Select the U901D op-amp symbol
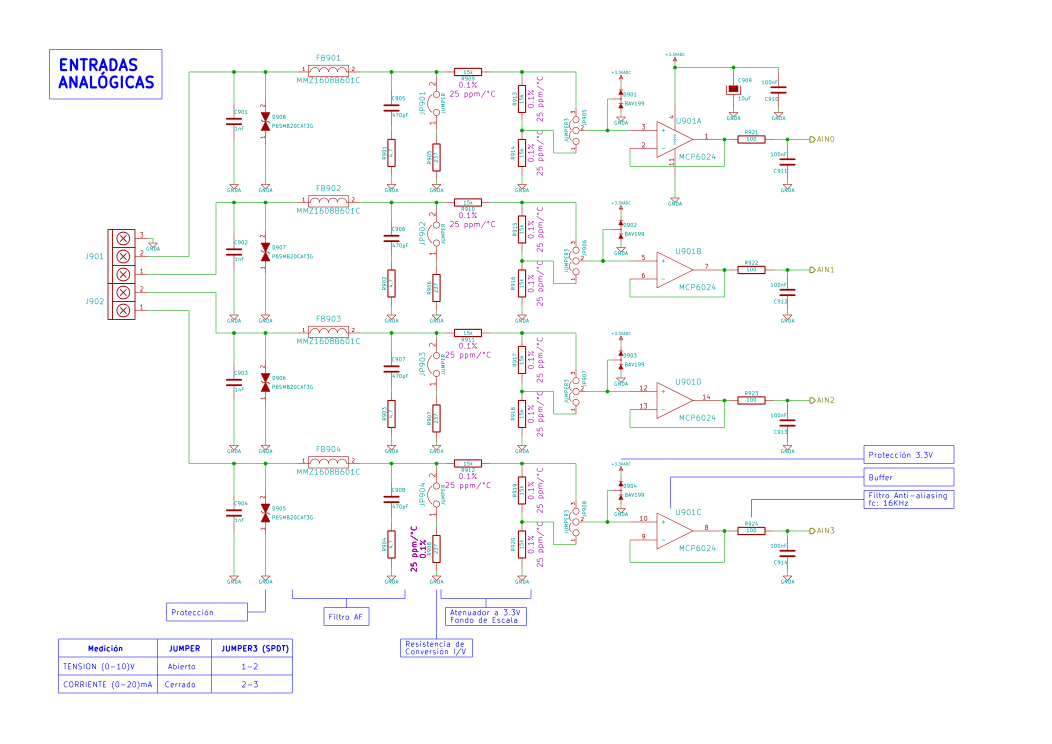Screen dimensions: 1052x744 pos(674,401)
